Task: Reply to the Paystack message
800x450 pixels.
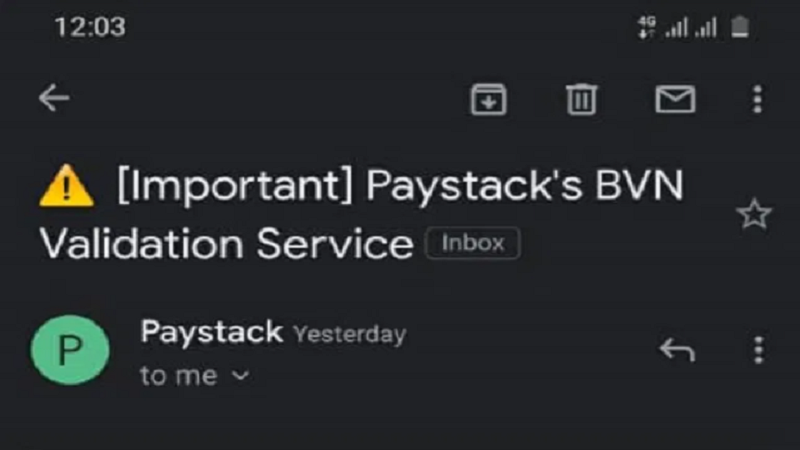Action: [677, 349]
